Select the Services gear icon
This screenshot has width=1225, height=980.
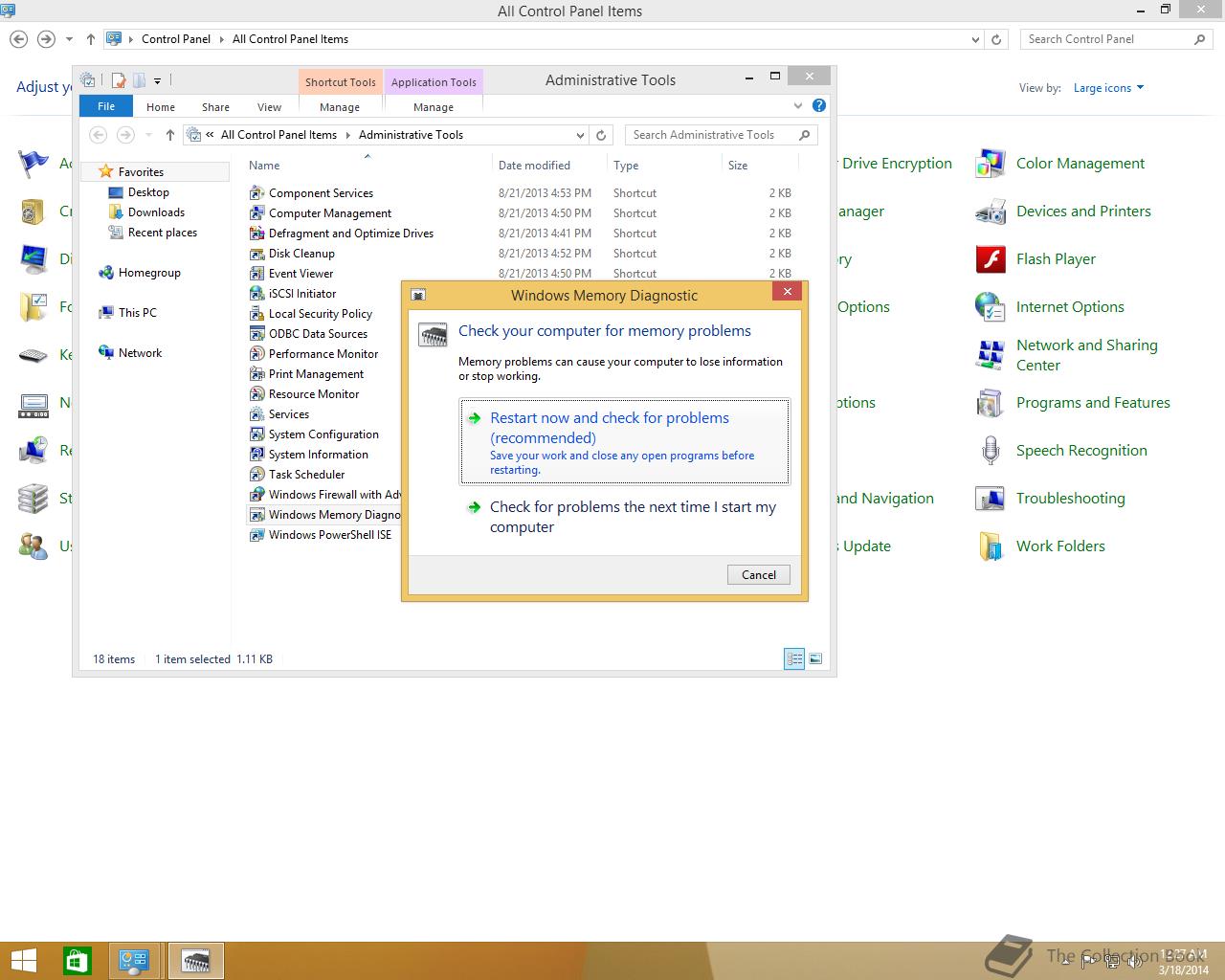(x=256, y=414)
